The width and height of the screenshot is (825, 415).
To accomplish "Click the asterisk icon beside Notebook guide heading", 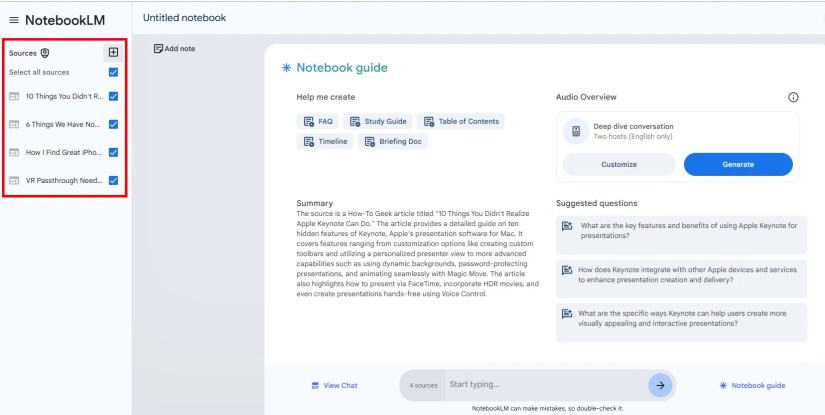I will pos(286,67).
